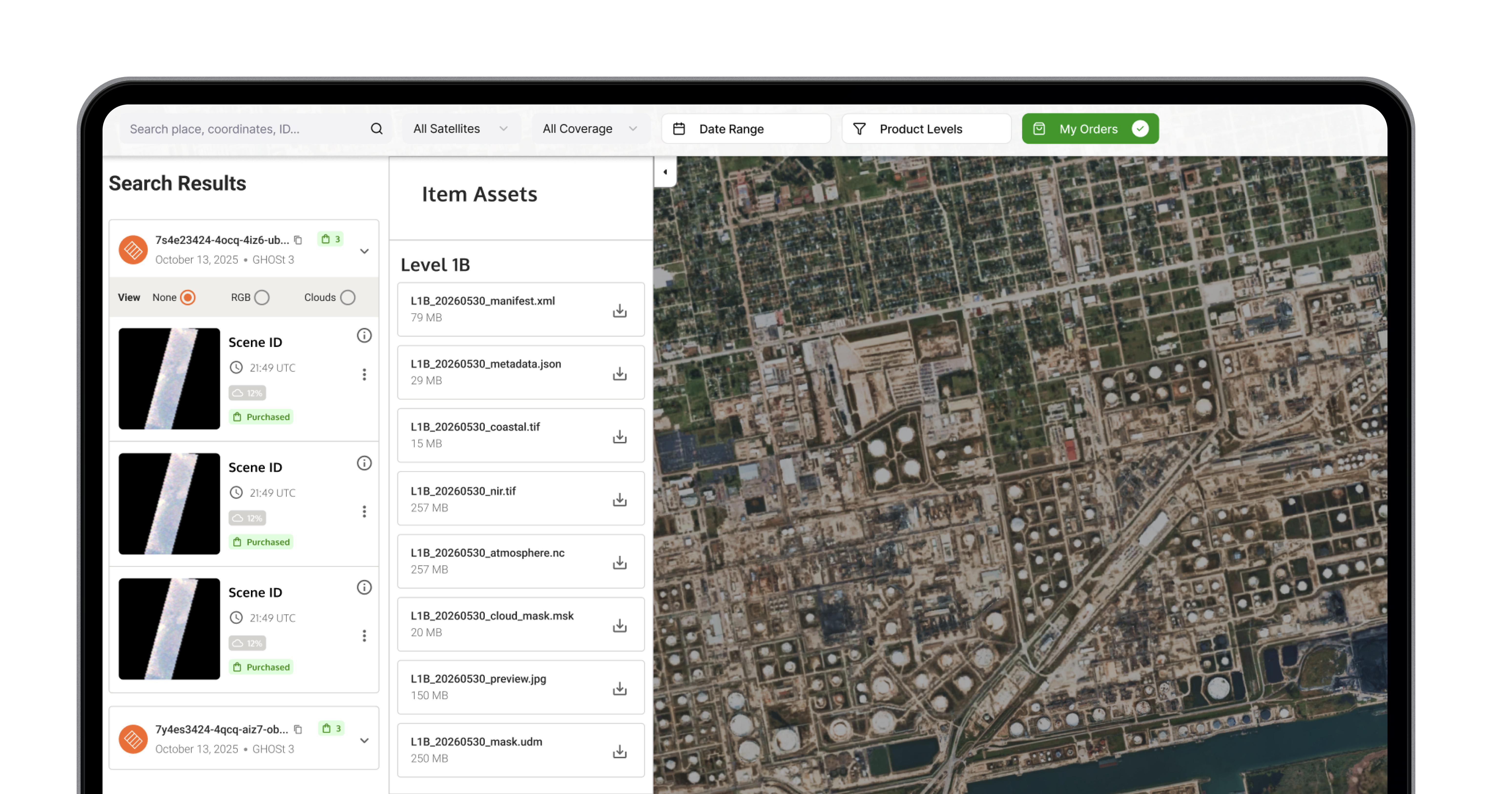Screen dimensions: 1512x794
Task: Click the L1B_20260530_atmosphere.nc file name
Action: (x=488, y=553)
